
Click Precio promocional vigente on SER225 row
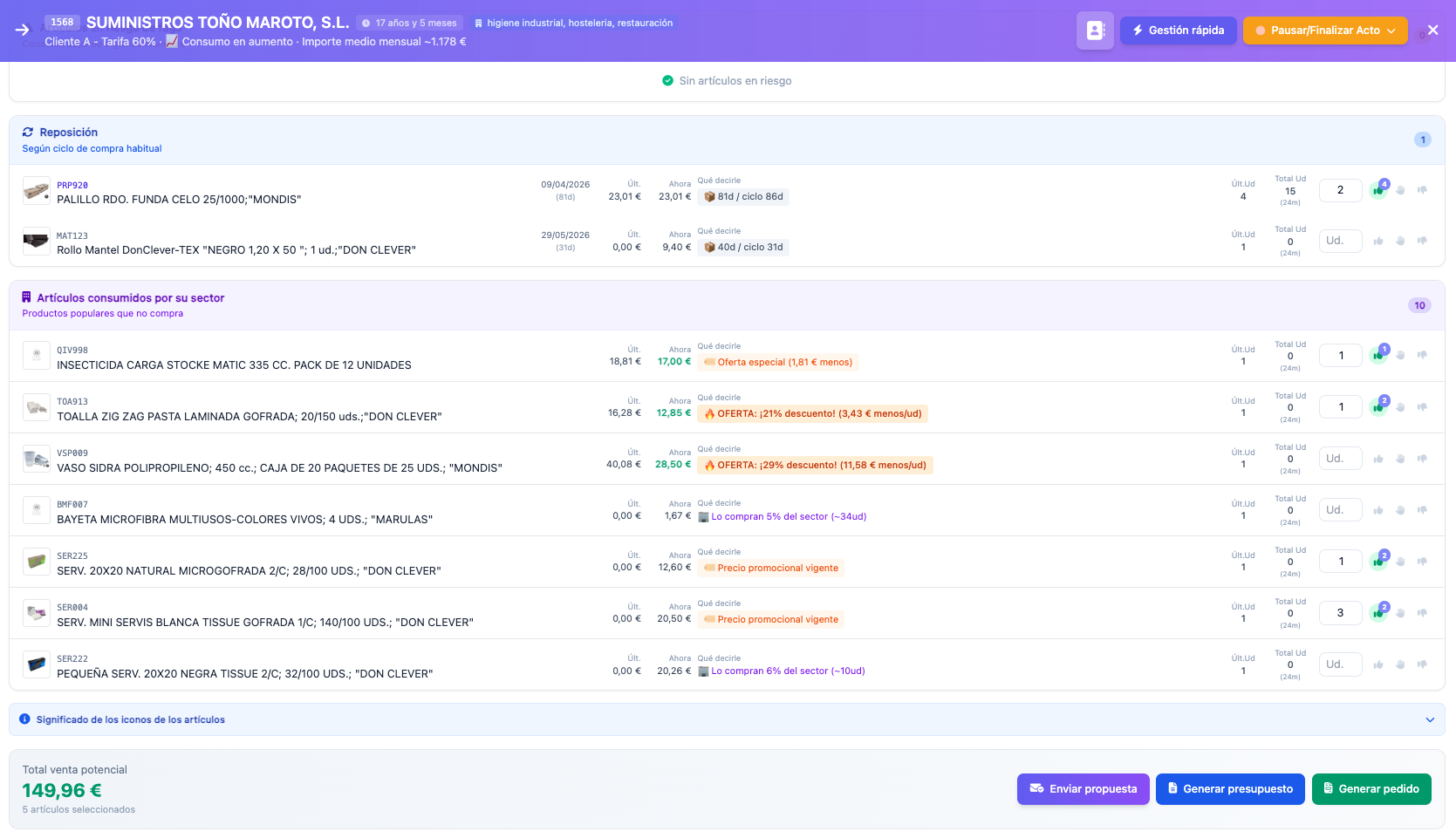pyautogui.click(x=770, y=569)
